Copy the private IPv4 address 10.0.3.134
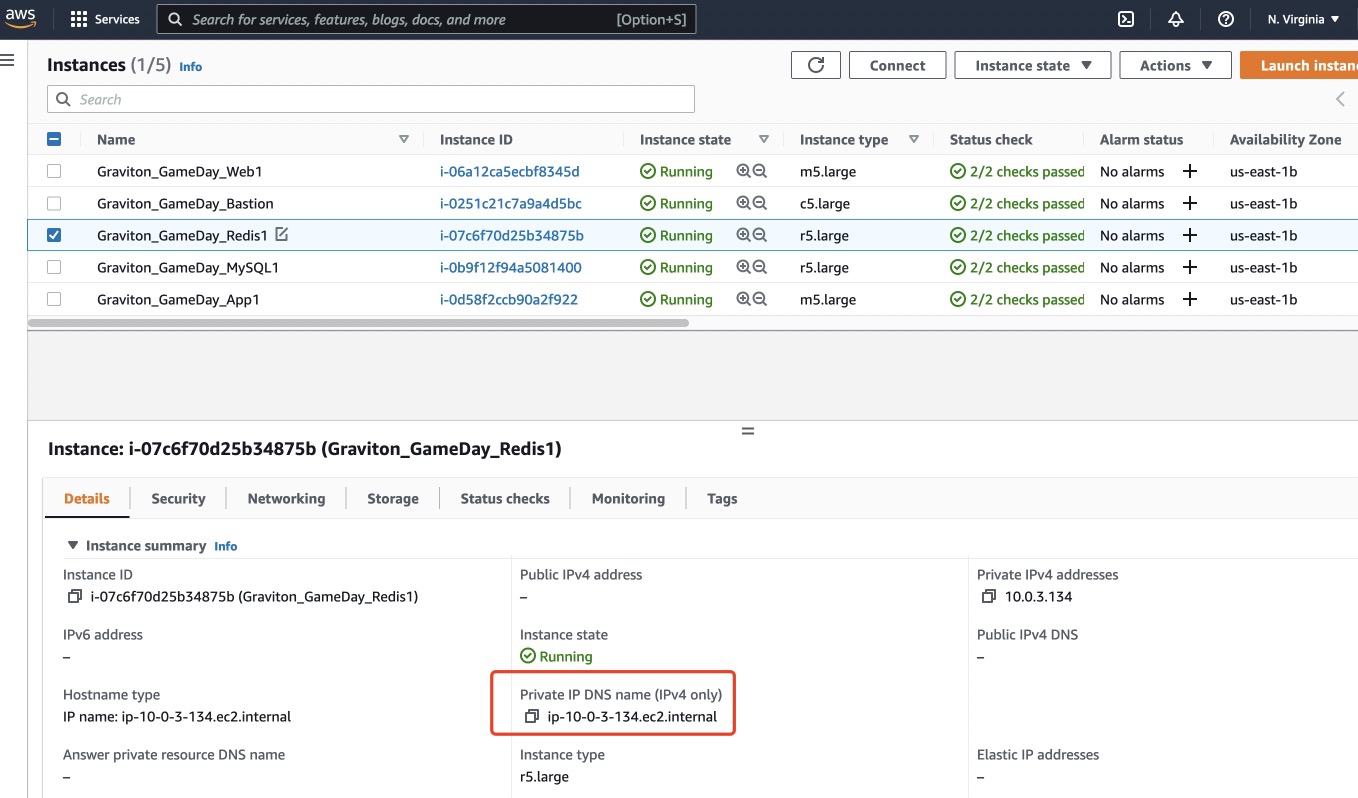Image resolution: width=1358 pixels, height=798 pixels. click(x=989, y=596)
